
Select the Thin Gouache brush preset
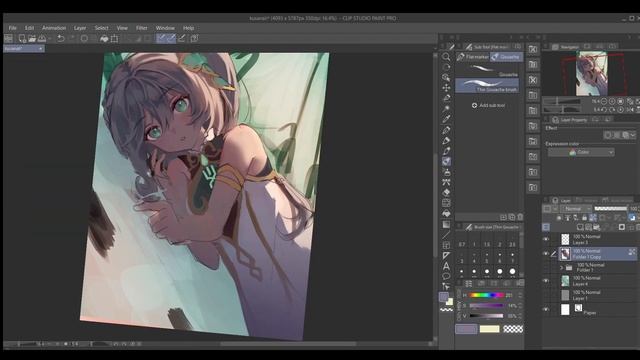[x=487, y=86]
